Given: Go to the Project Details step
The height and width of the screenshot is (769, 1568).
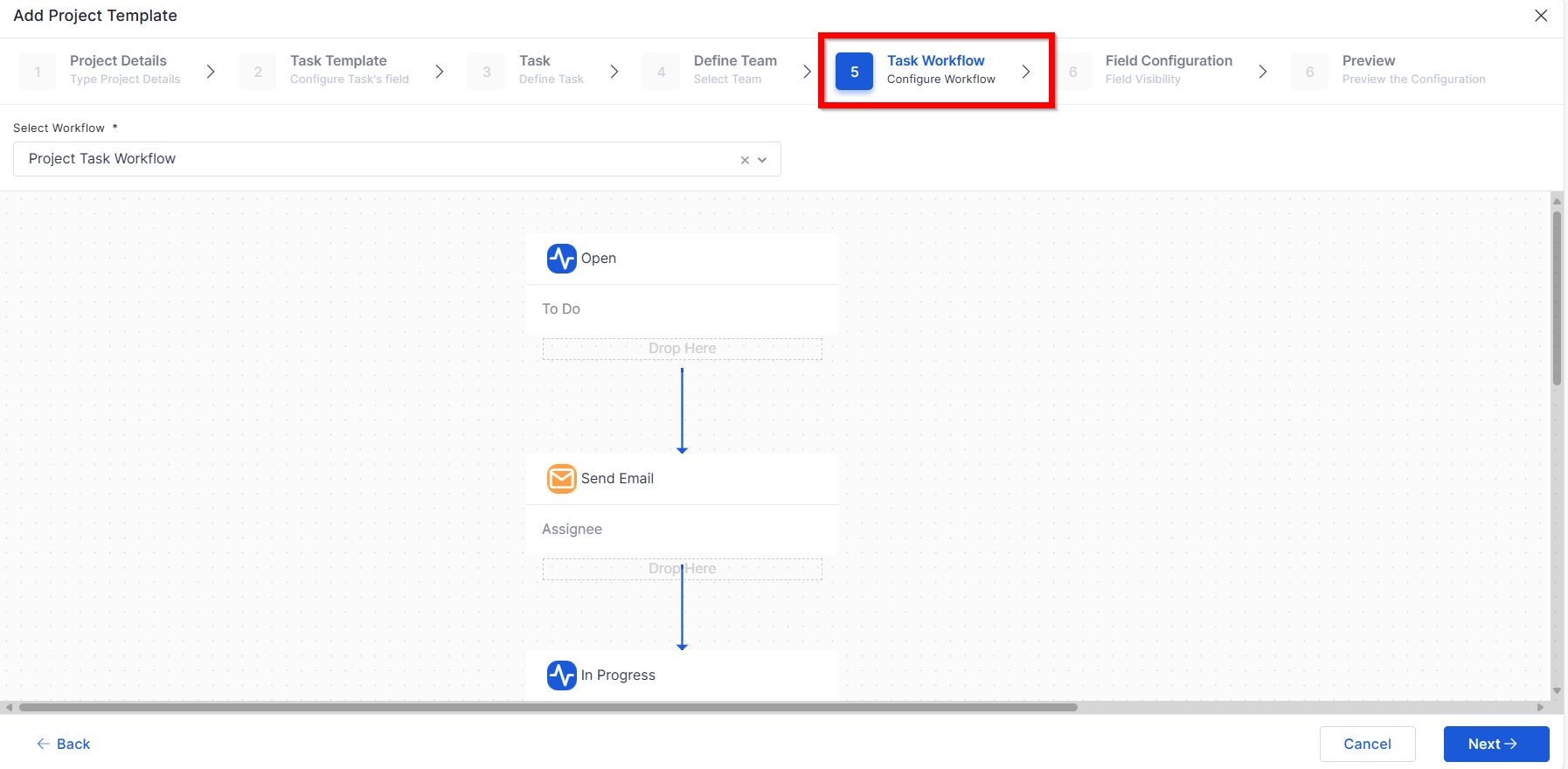Looking at the screenshot, I should coord(125,69).
